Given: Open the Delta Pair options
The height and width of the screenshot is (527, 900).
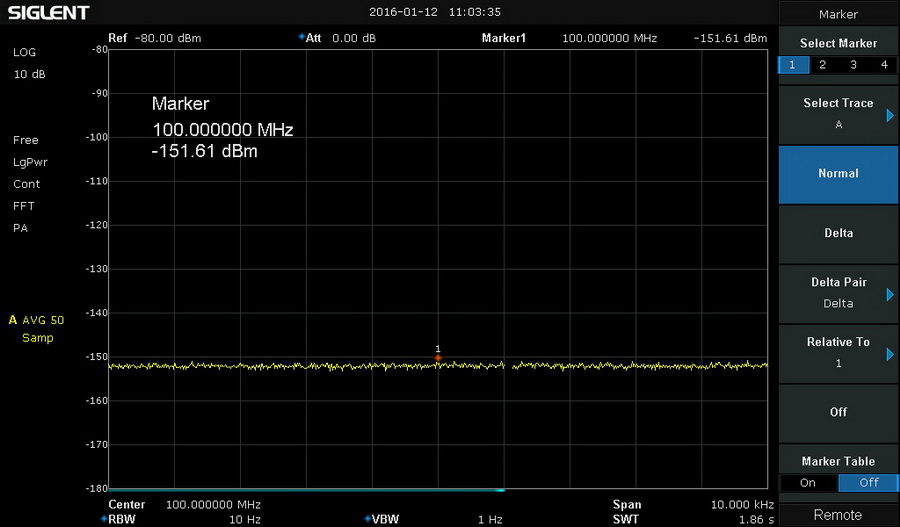Looking at the screenshot, I should [x=838, y=293].
